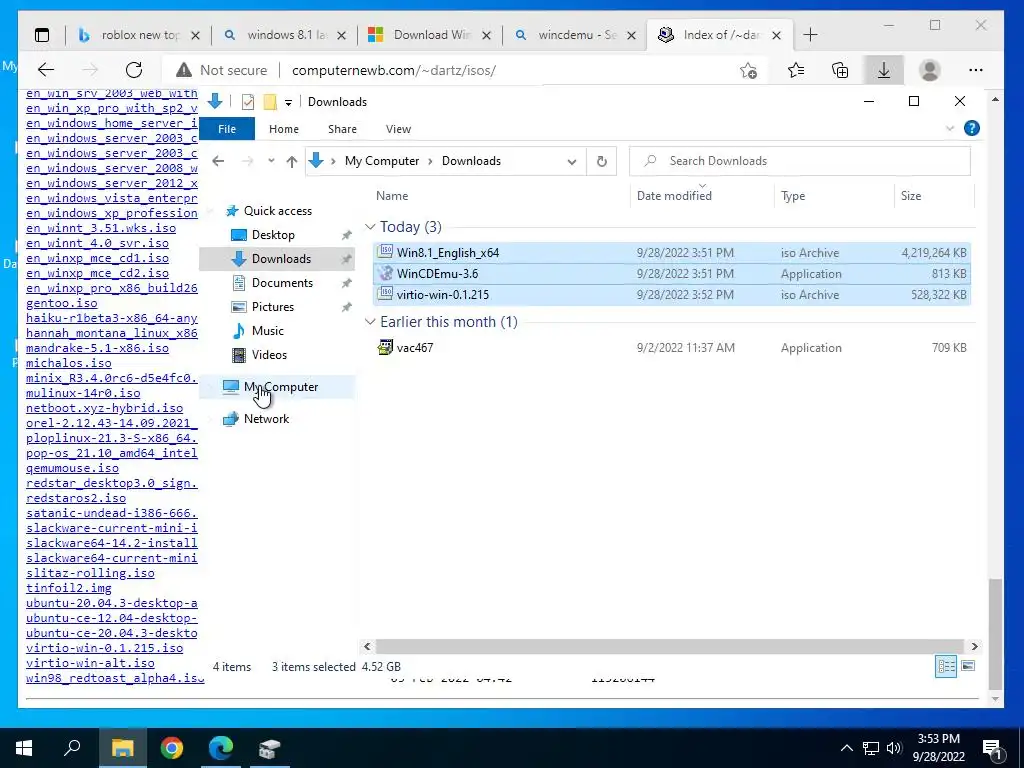The height and width of the screenshot is (768, 1024).
Task: Open the Home ribbon tab
Action: point(283,129)
